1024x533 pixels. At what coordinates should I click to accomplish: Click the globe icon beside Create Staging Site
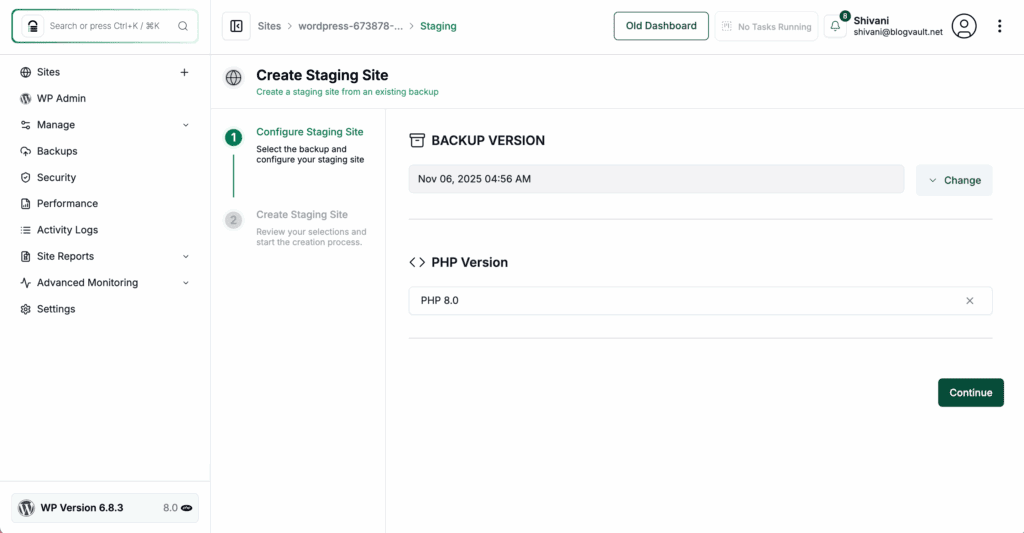click(x=233, y=78)
